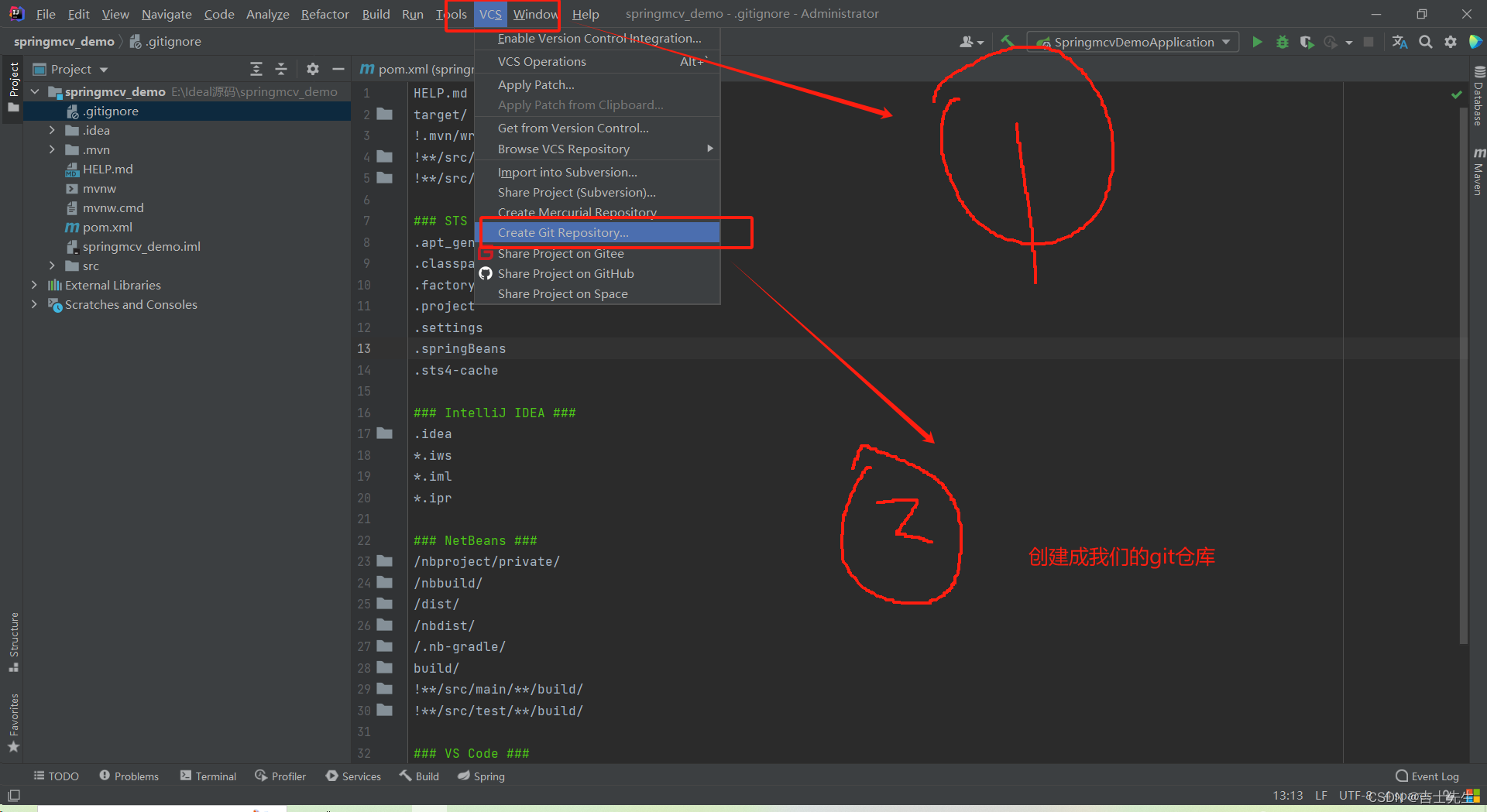Open the Project side tab
This screenshot has height=812, width=1487.
(13, 87)
